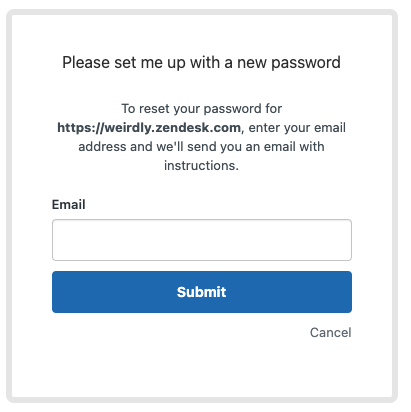Cancel the password reset form
The width and height of the screenshot is (411, 412).
[x=330, y=332]
